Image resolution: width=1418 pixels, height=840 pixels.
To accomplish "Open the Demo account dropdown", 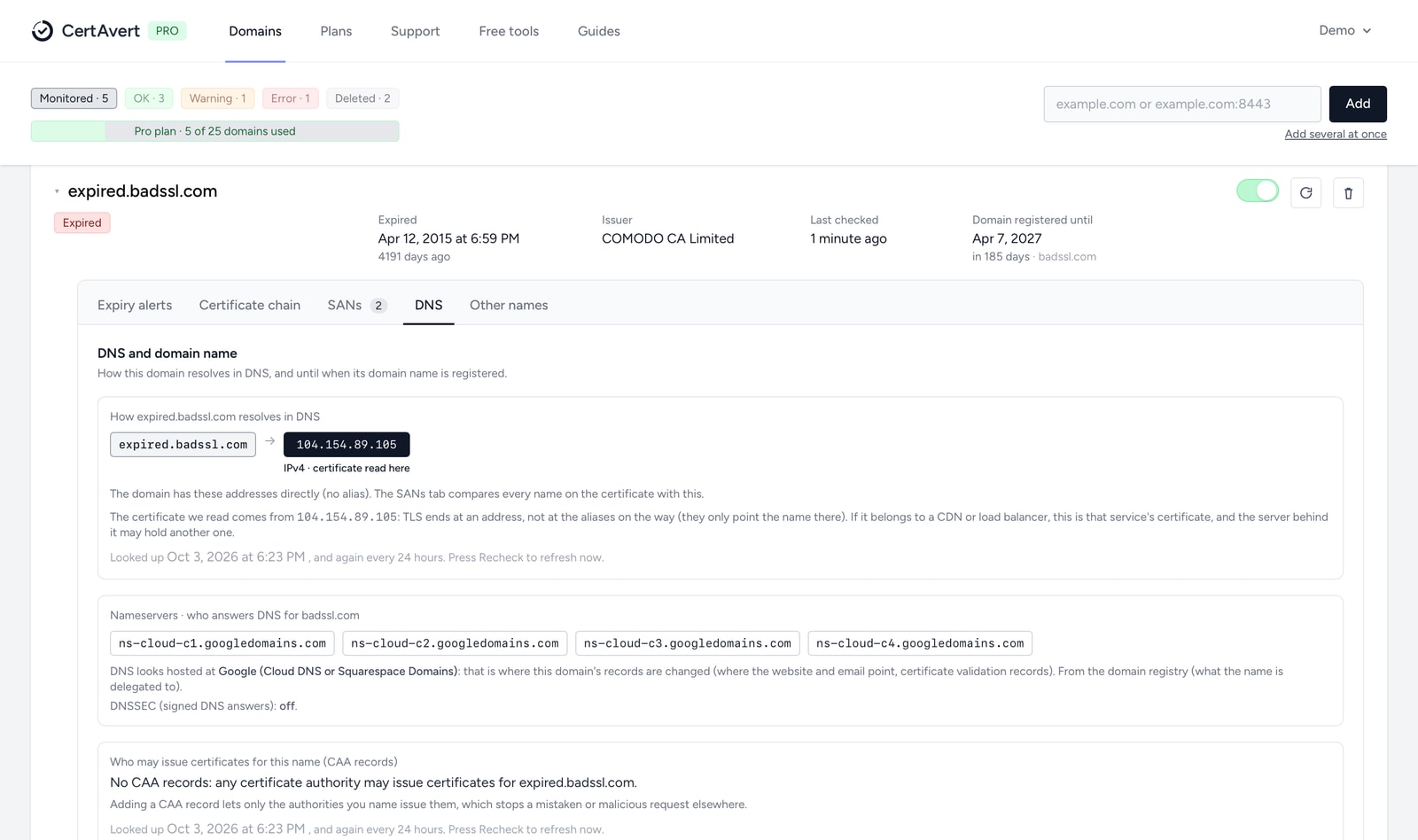I will [x=1344, y=31].
